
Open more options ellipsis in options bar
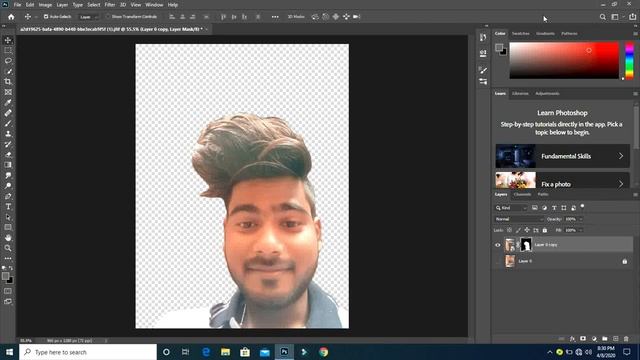click(x=275, y=17)
